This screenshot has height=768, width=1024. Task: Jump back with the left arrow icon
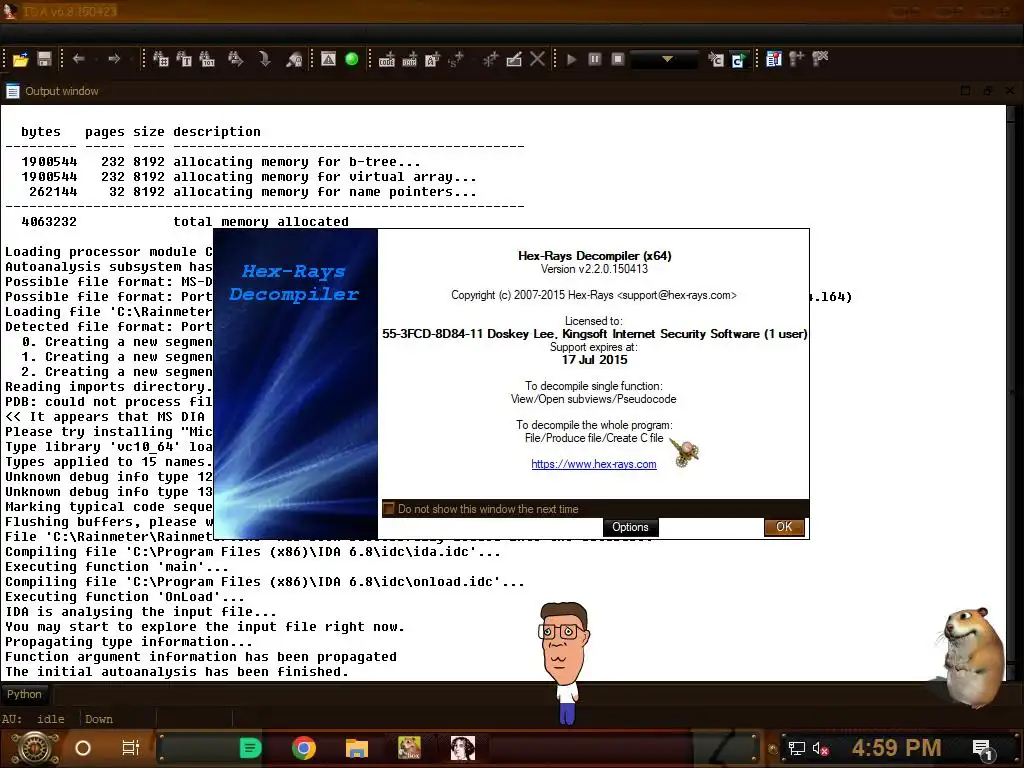point(79,59)
